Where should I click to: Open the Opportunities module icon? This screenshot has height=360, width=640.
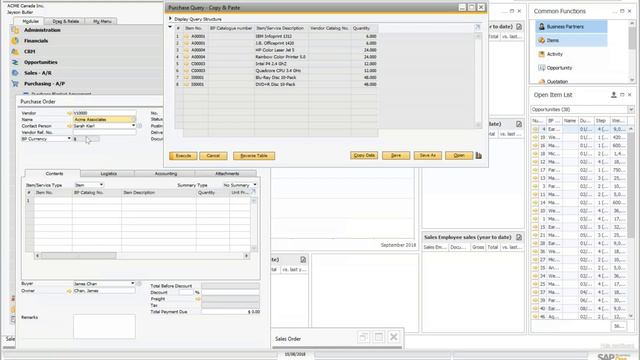pyautogui.click(x=15, y=62)
